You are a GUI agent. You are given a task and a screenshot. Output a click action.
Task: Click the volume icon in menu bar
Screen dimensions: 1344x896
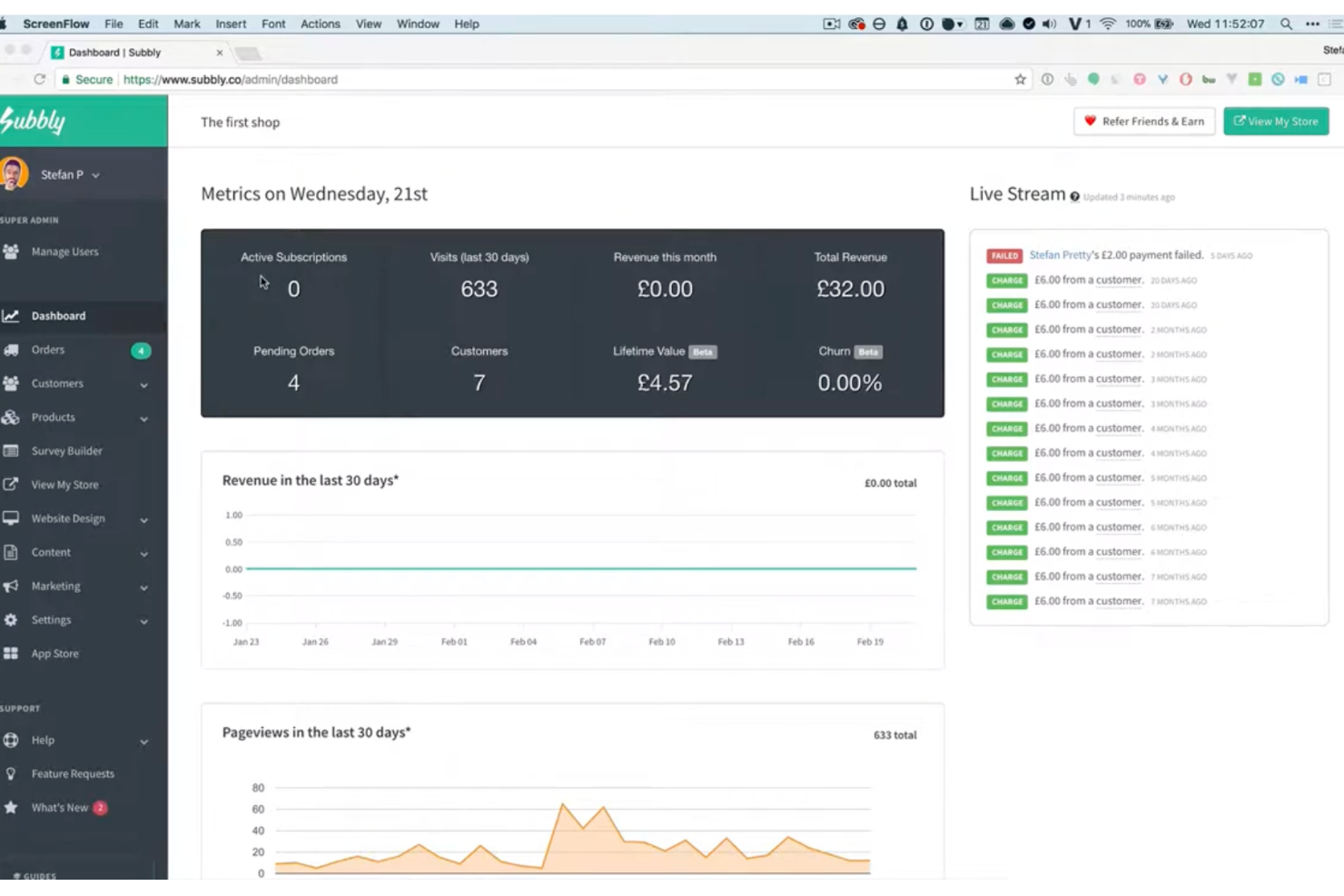[1050, 25]
